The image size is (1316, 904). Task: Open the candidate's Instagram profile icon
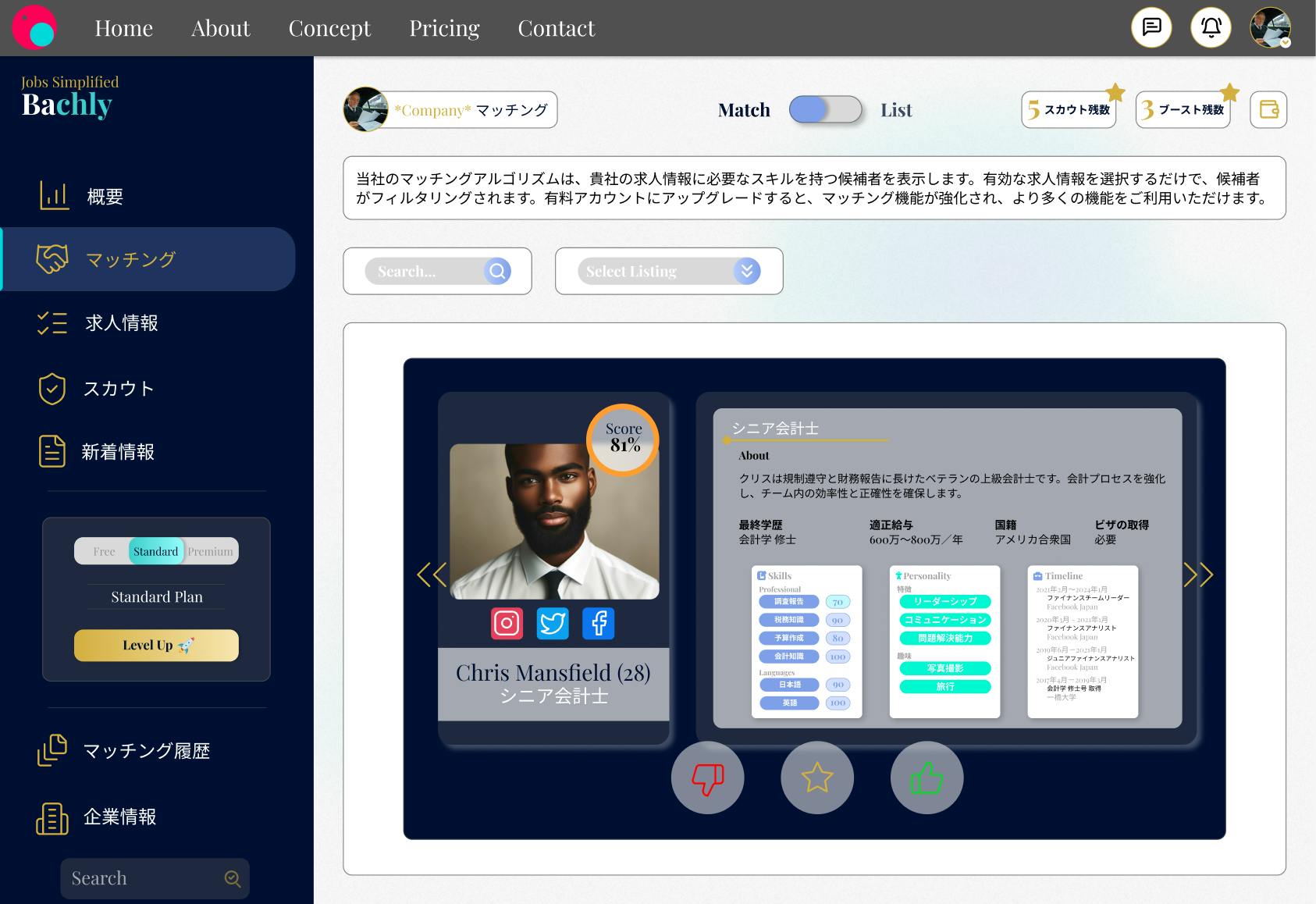(x=507, y=623)
